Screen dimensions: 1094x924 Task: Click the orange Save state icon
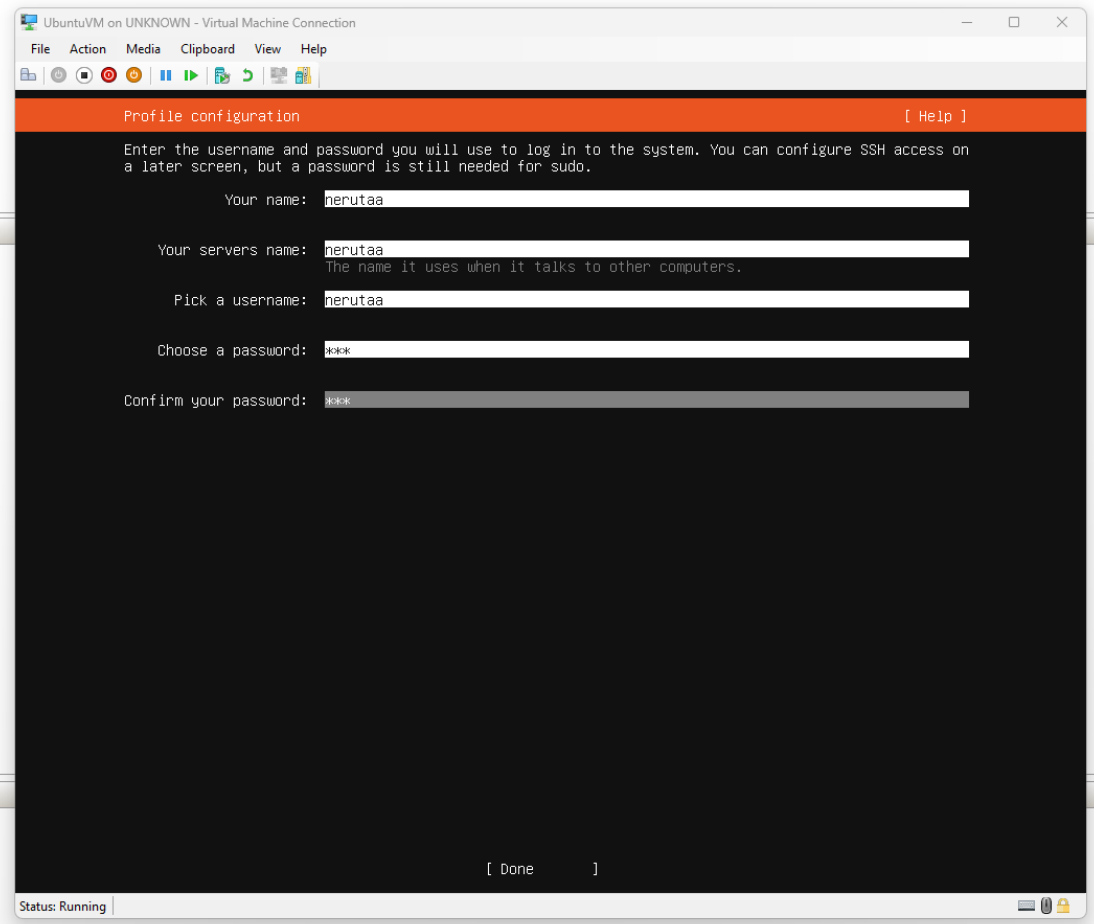(134, 75)
